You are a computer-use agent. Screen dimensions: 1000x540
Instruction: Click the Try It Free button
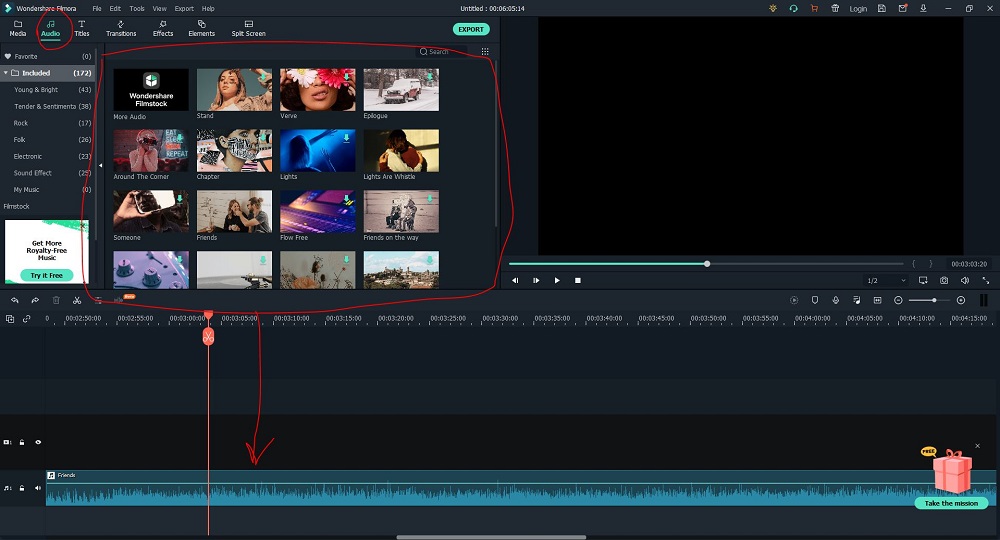pyautogui.click(x=47, y=275)
